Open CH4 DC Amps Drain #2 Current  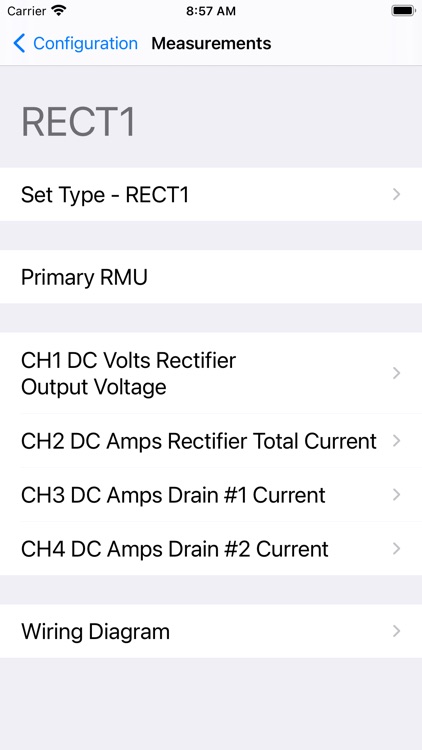pos(211,549)
